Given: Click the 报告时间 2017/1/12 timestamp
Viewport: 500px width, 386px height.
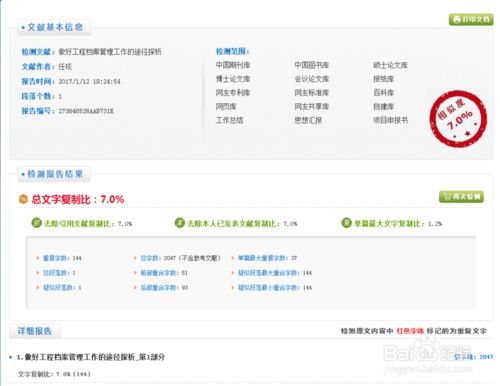Looking at the screenshot, I should pos(89,81).
